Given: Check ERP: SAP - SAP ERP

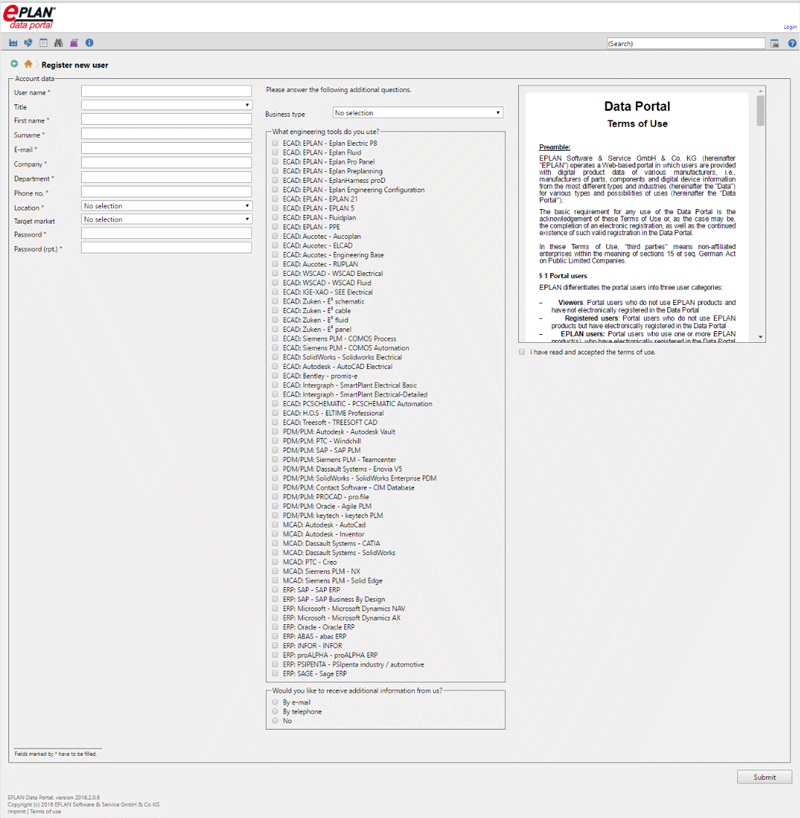Looking at the screenshot, I should [x=275, y=590].
